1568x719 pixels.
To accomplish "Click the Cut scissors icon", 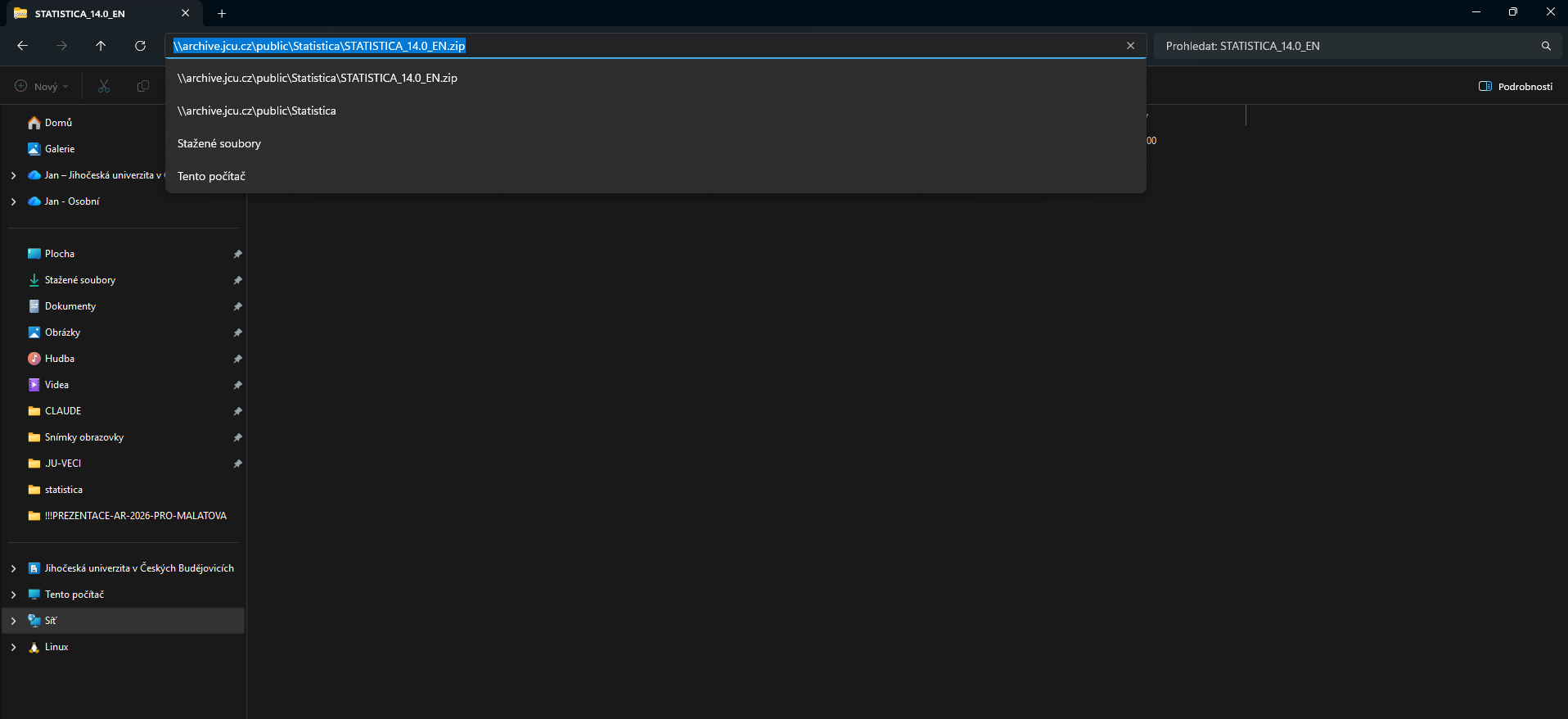I will point(104,86).
